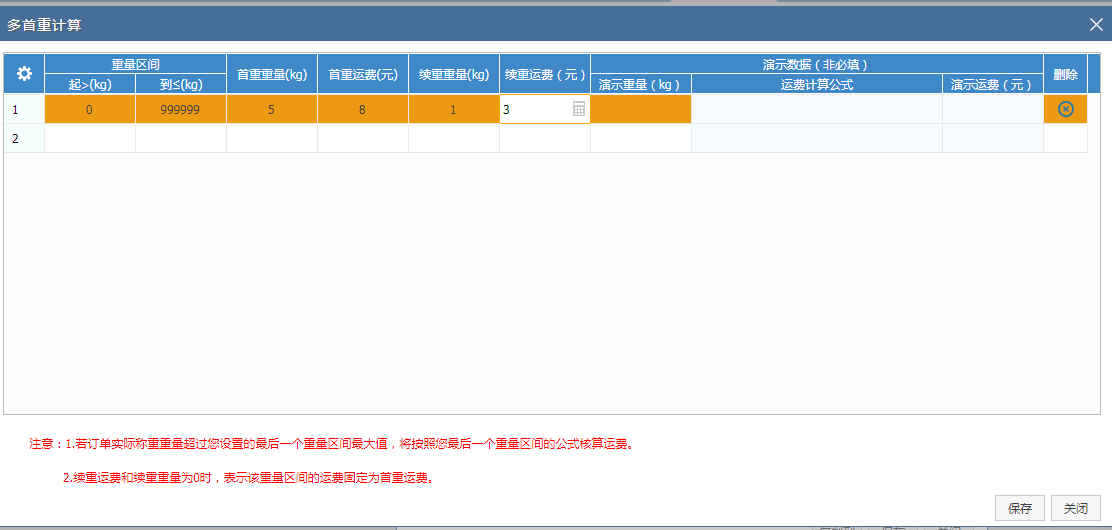
Task: Click the 演示重量 cell in row 1
Action: 641,109
